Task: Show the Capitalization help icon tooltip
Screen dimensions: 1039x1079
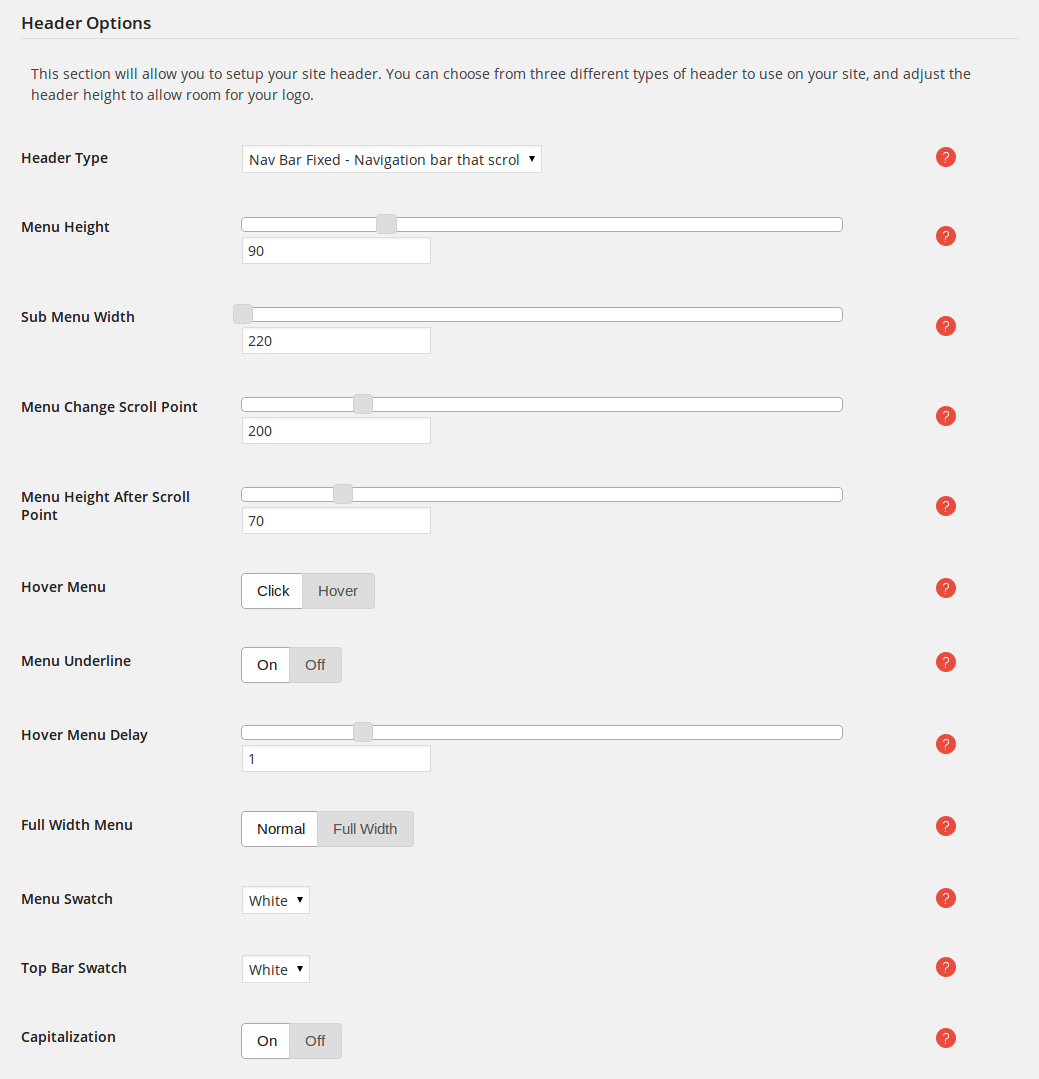Action: click(x=945, y=1038)
